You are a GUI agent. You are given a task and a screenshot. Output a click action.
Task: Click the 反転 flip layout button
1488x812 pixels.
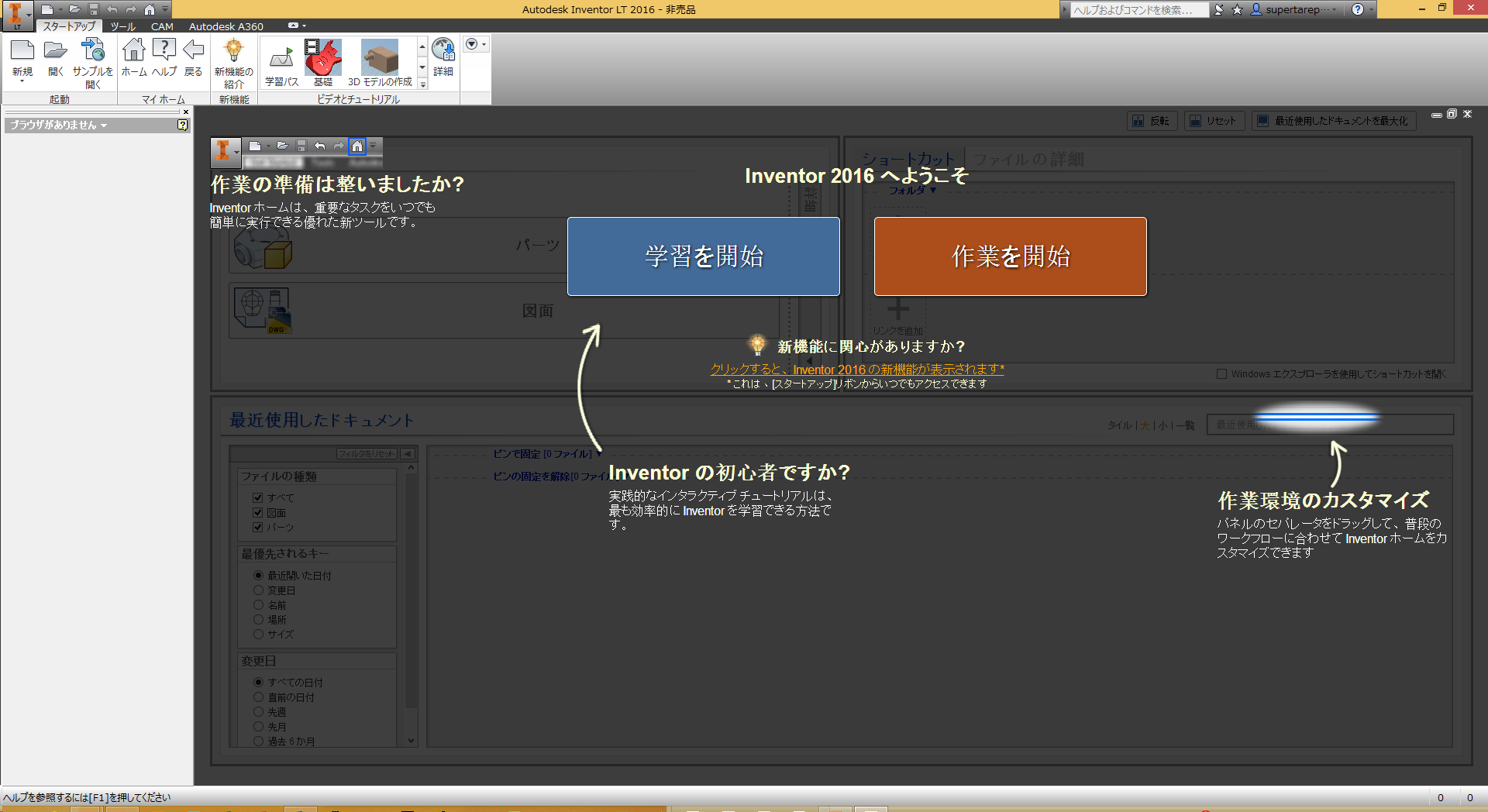coord(1152,121)
